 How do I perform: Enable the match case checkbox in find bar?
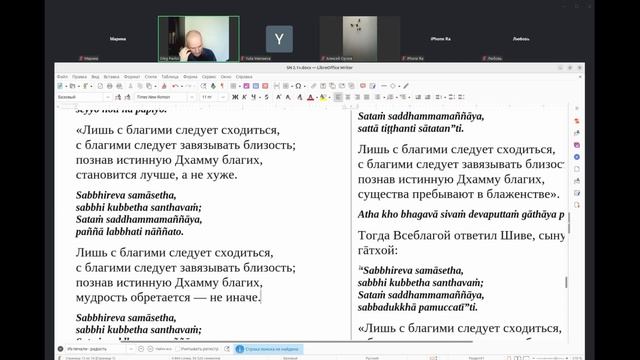coord(178,349)
